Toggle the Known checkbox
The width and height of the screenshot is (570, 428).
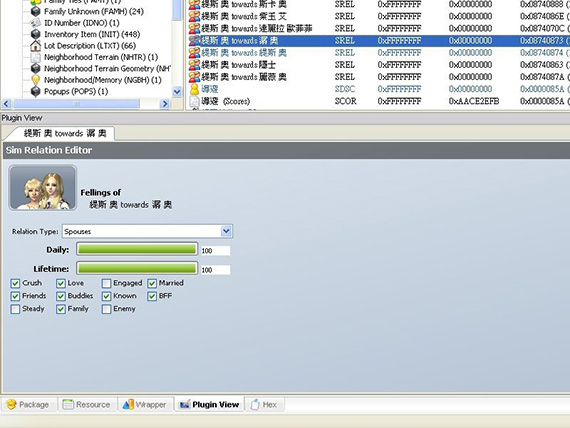point(106,296)
